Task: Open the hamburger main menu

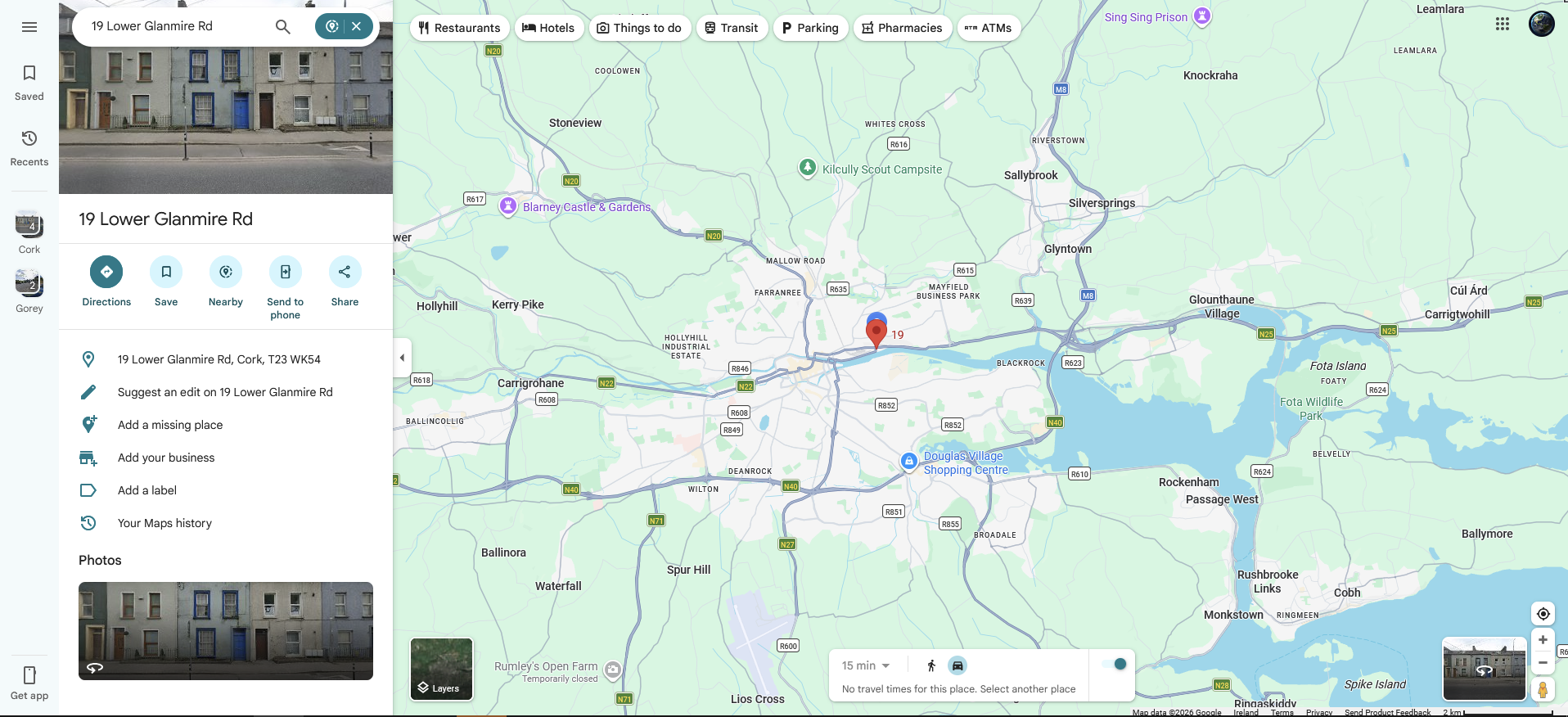Action: coord(29,27)
